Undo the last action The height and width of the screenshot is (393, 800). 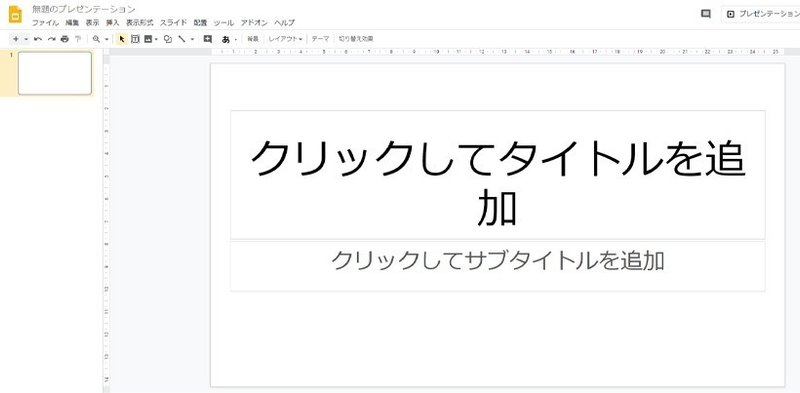point(38,39)
